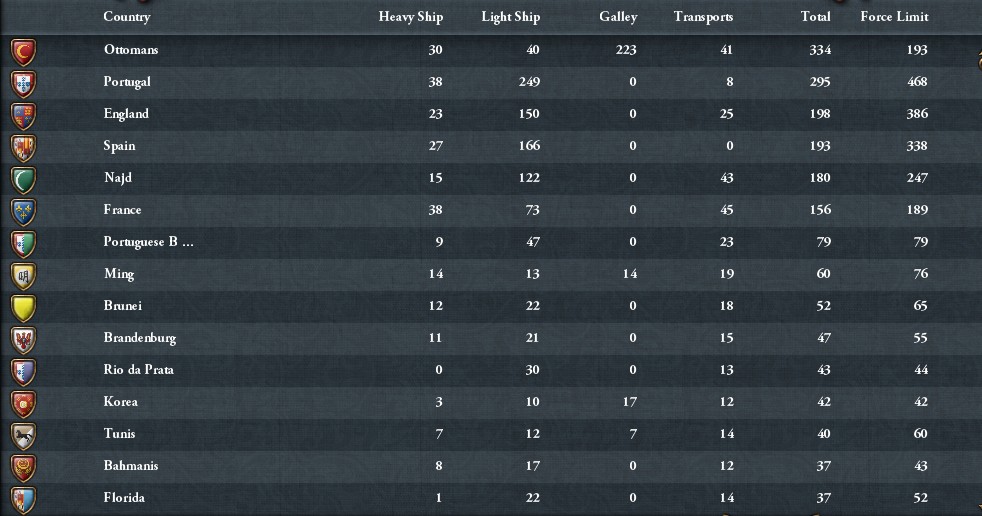Sort table by Total ships
Viewport: 982px width, 516px height.
pyautogui.click(x=815, y=17)
